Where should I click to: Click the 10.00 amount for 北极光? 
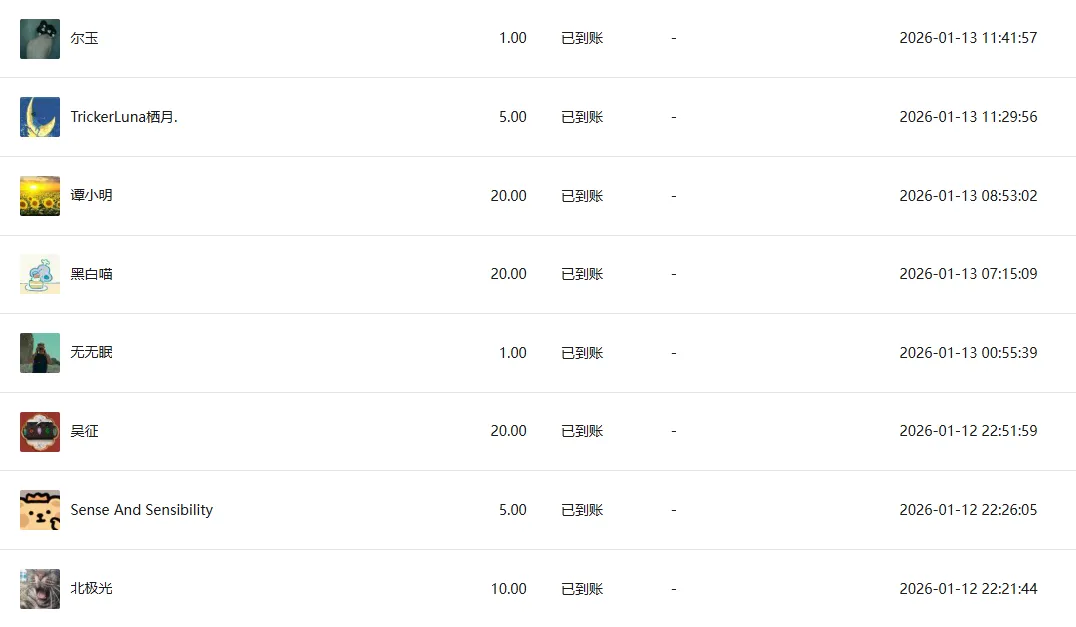(508, 589)
